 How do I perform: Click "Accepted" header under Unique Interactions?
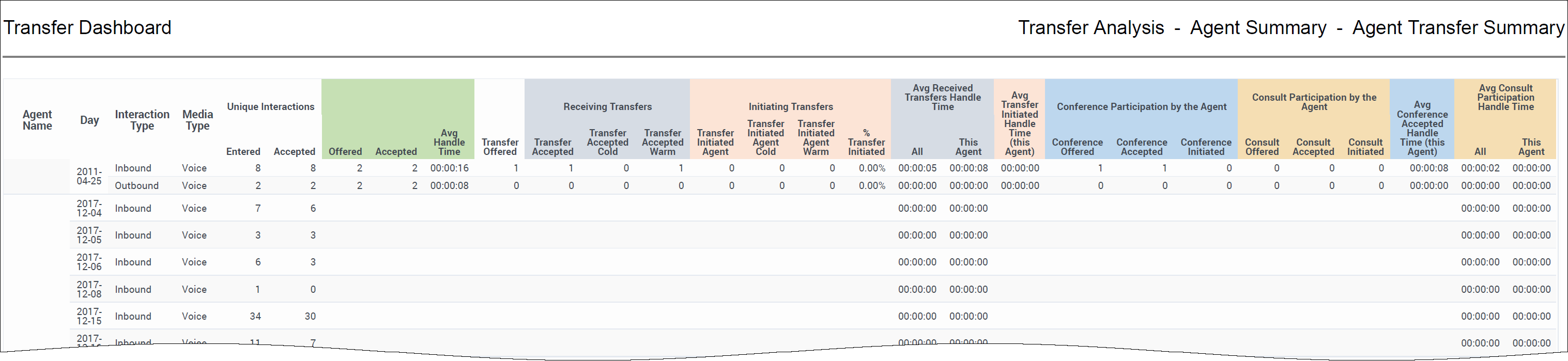click(295, 152)
